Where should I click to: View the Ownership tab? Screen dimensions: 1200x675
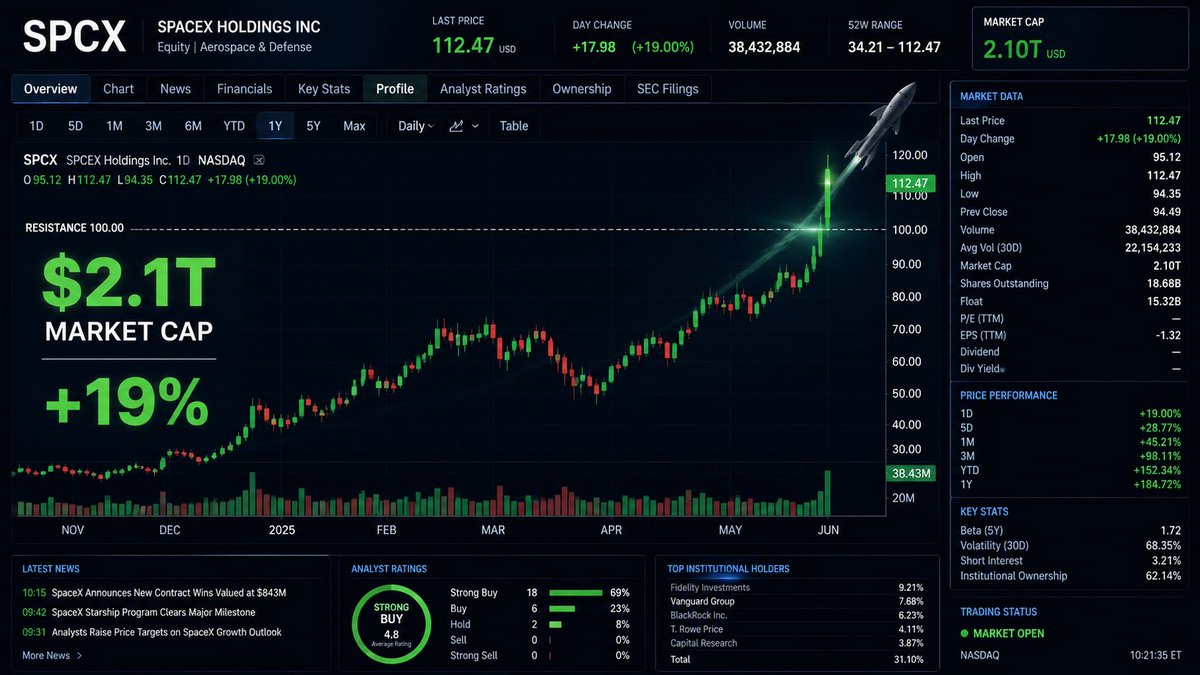point(582,89)
